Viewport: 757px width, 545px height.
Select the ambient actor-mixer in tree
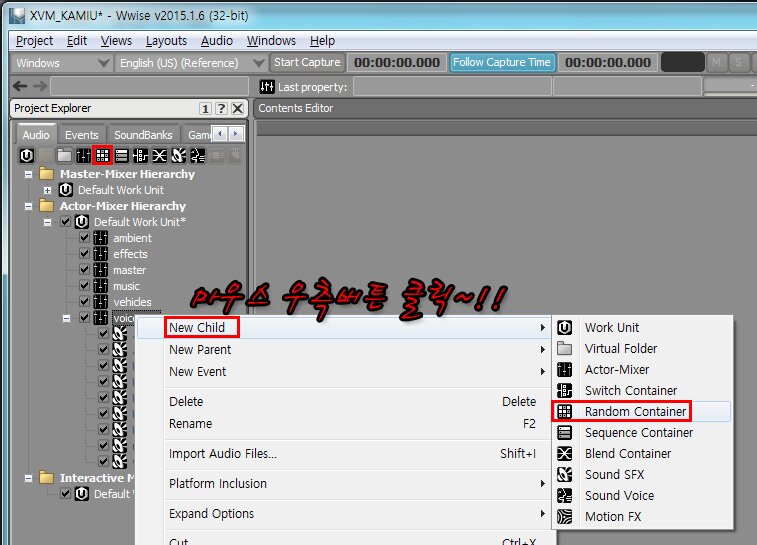pyautogui.click(x=132, y=238)
